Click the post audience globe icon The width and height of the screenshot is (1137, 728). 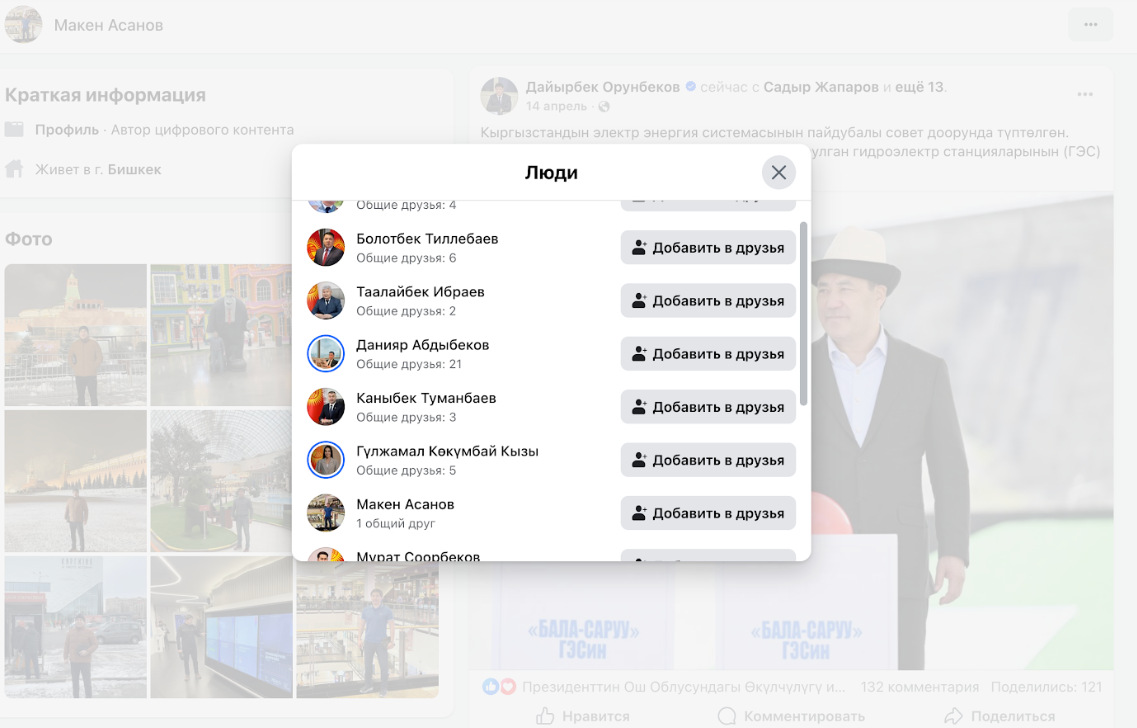604,107
